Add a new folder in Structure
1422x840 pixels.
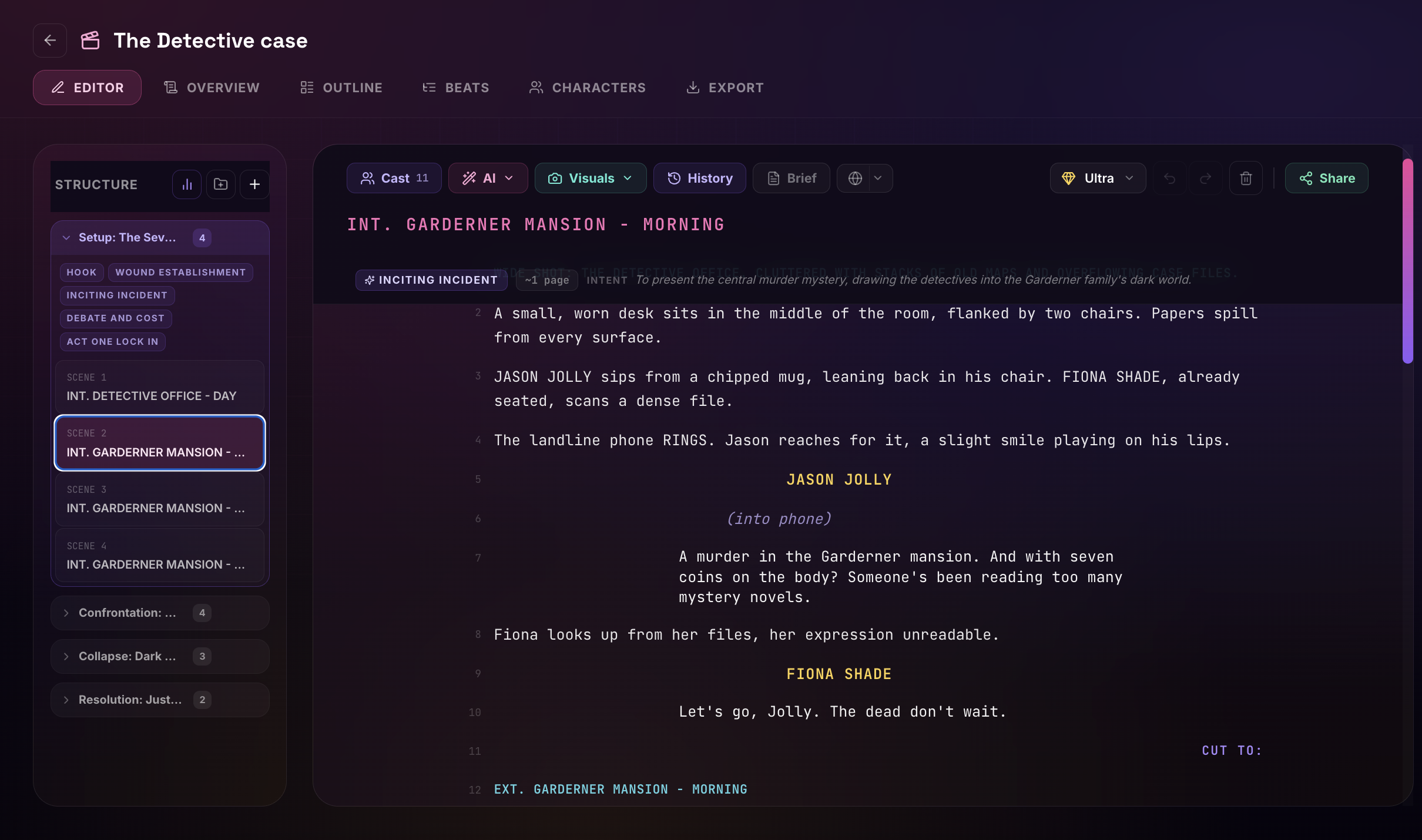(x=221, y=184)
